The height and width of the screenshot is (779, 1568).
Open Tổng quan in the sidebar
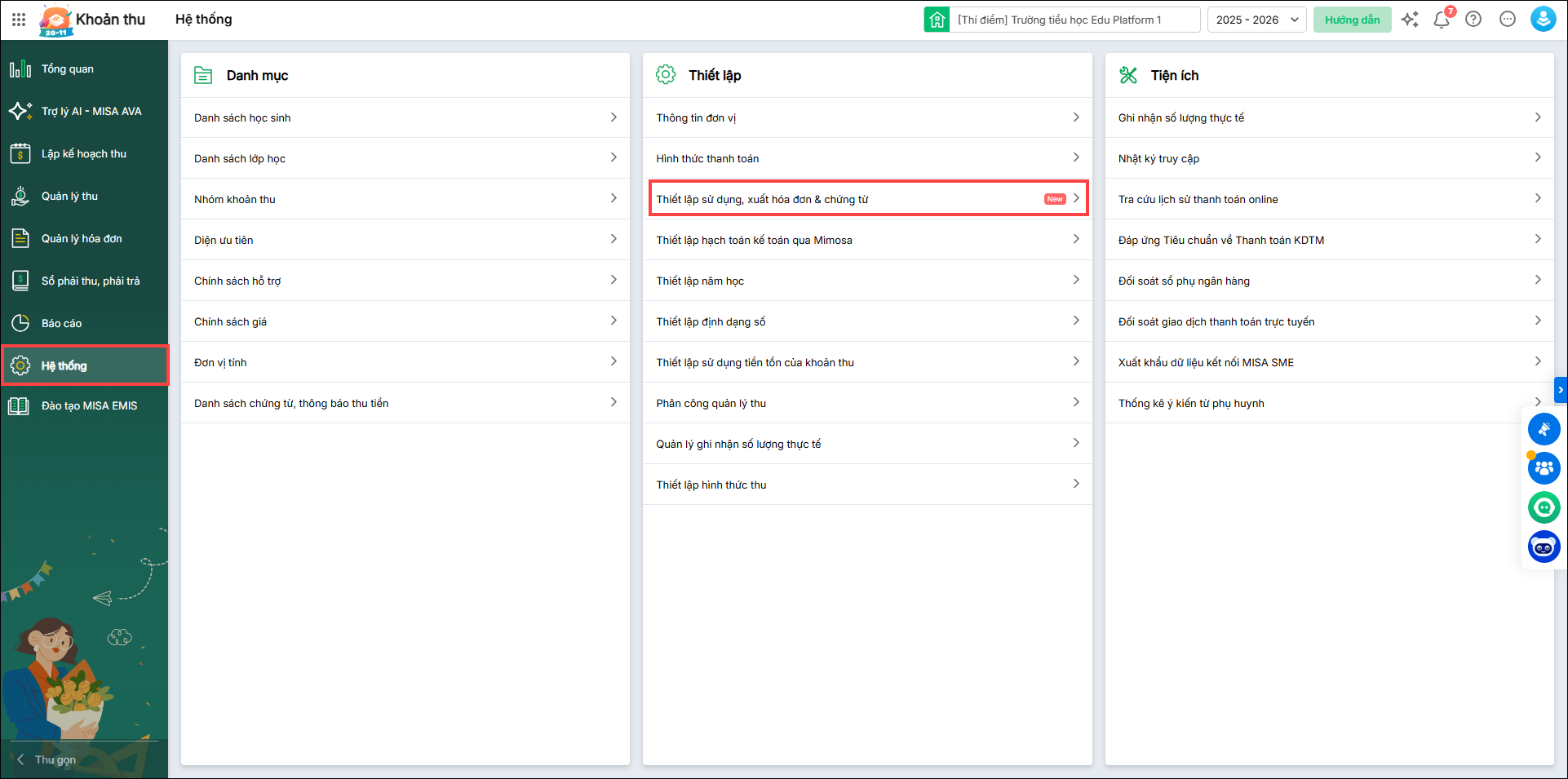pyautogui.click(x=68, y=69)
